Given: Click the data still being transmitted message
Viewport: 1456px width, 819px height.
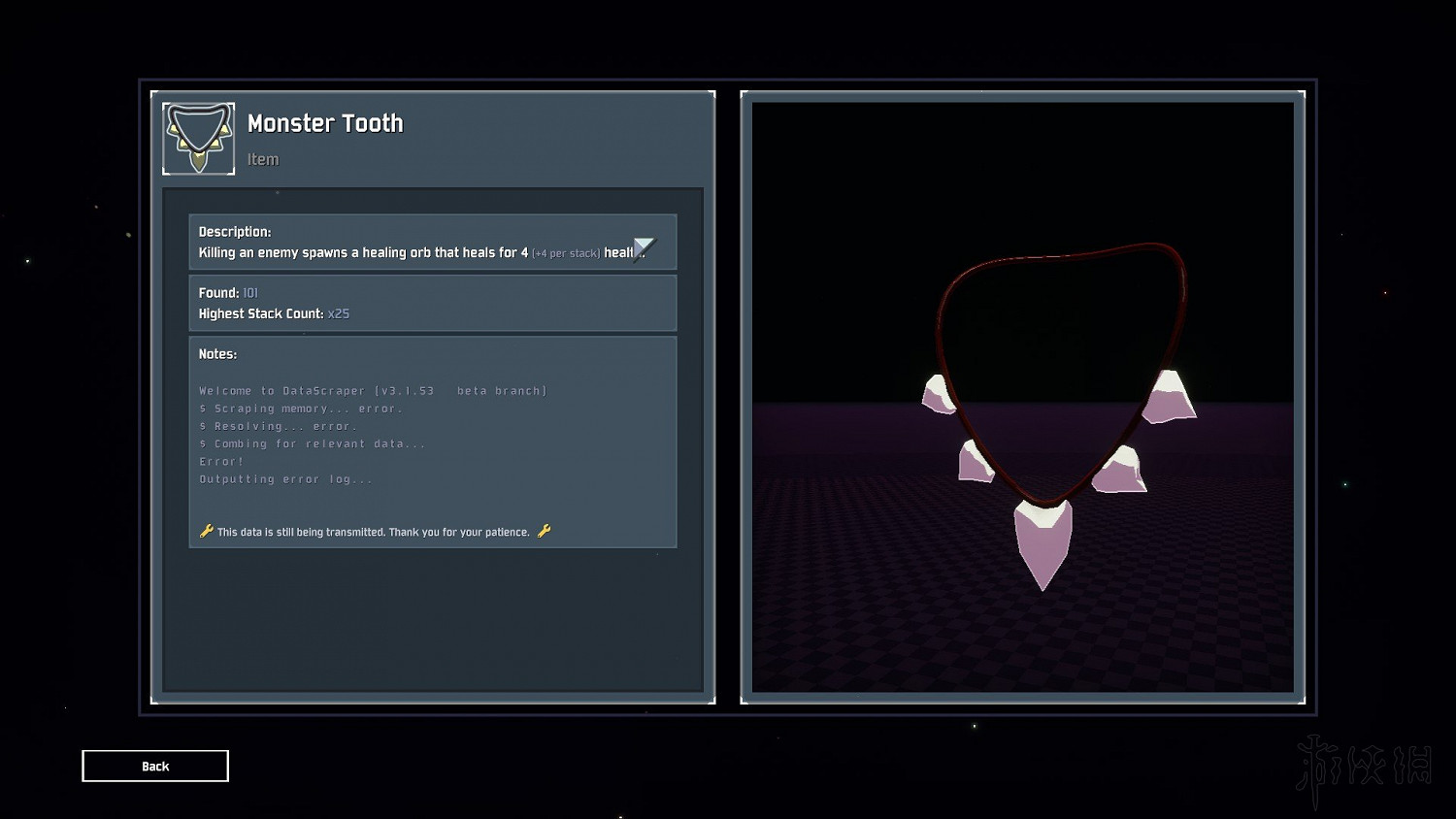Looking at the screenshot, I should click(x=374, y=532).
